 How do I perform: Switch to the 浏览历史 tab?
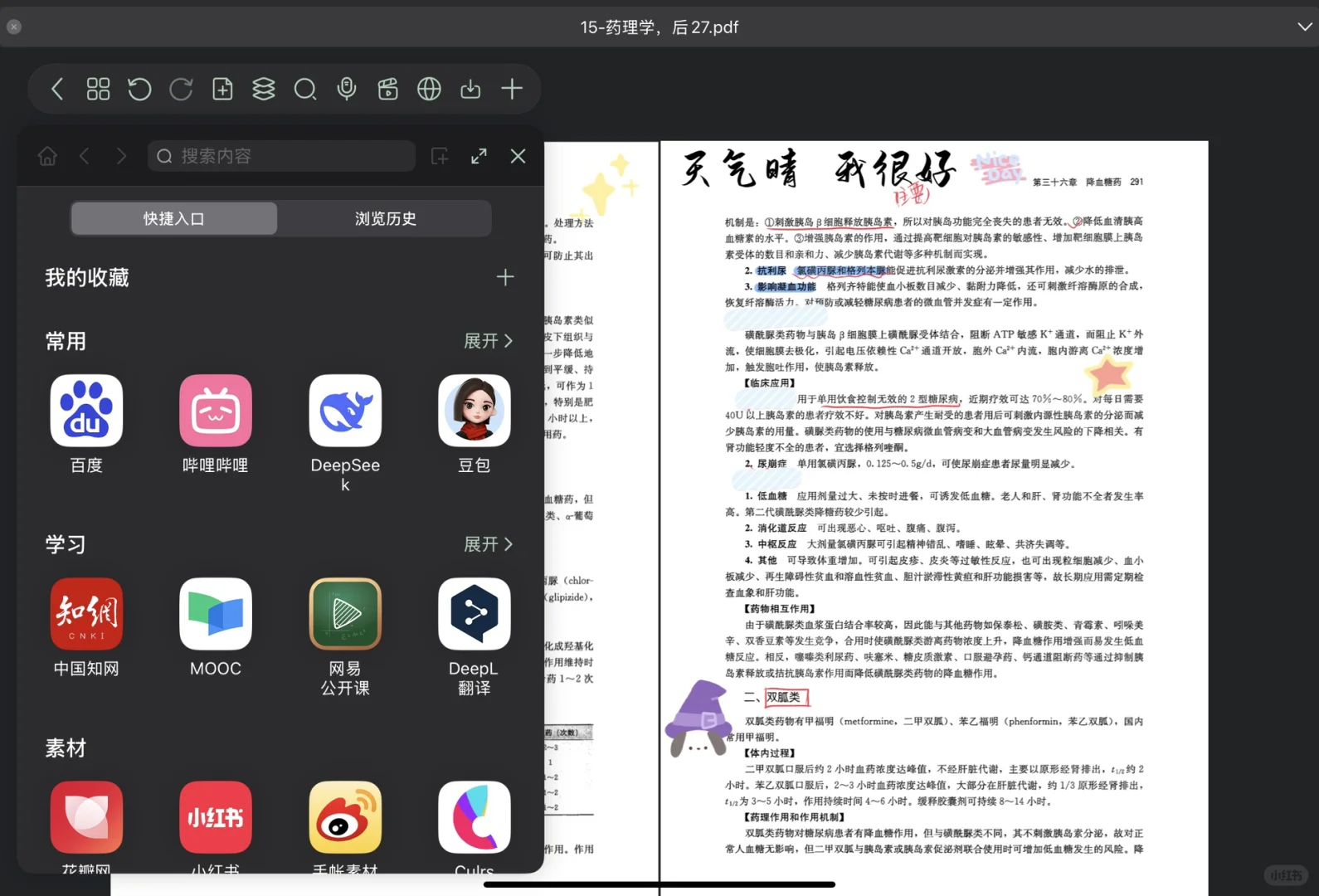tap(385, 218)
